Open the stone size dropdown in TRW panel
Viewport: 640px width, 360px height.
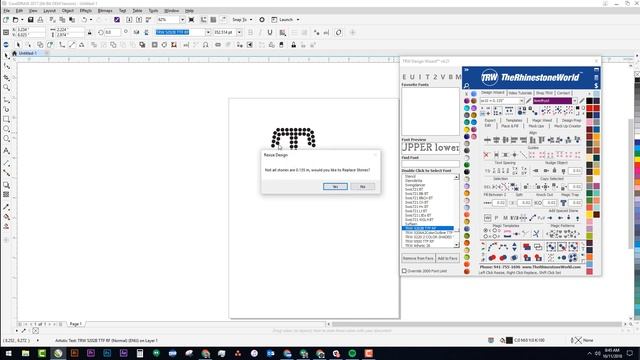click(521, 101)
